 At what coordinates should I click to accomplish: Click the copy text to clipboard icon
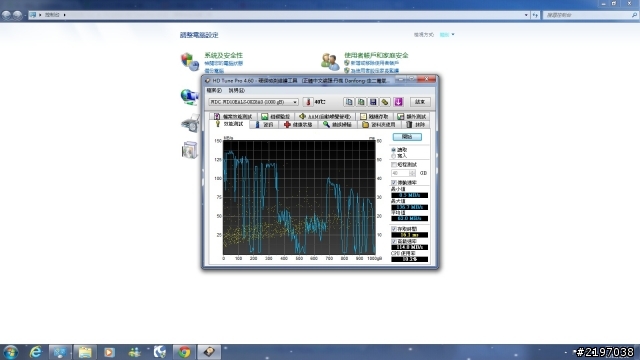pyautogui.click(x=349, y=102)
